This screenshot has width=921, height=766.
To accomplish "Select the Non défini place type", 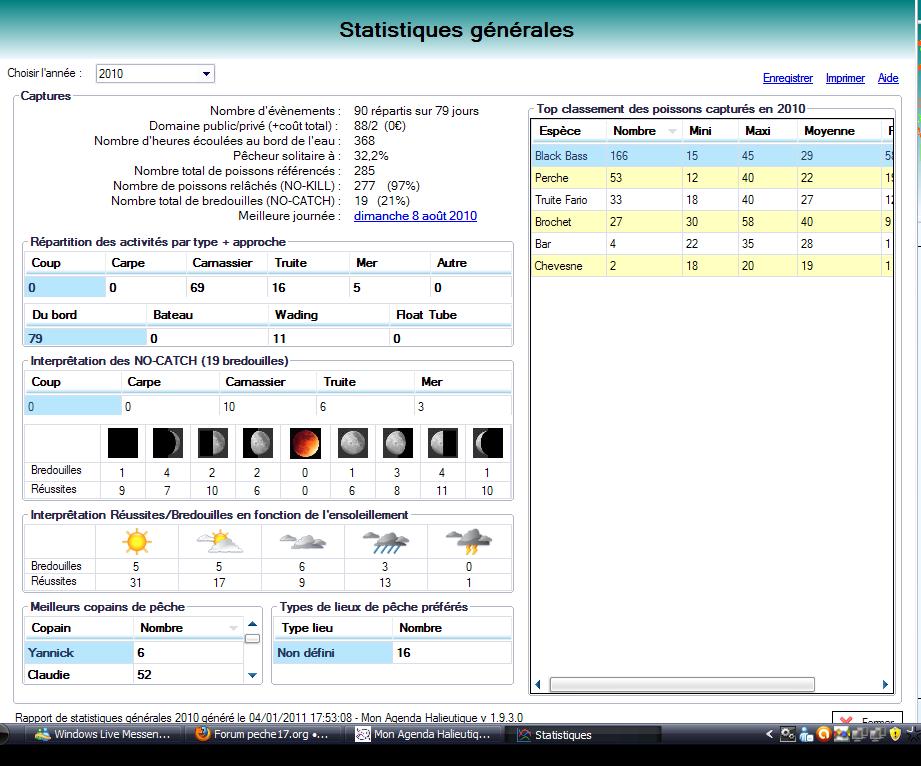I will (333, 653).
